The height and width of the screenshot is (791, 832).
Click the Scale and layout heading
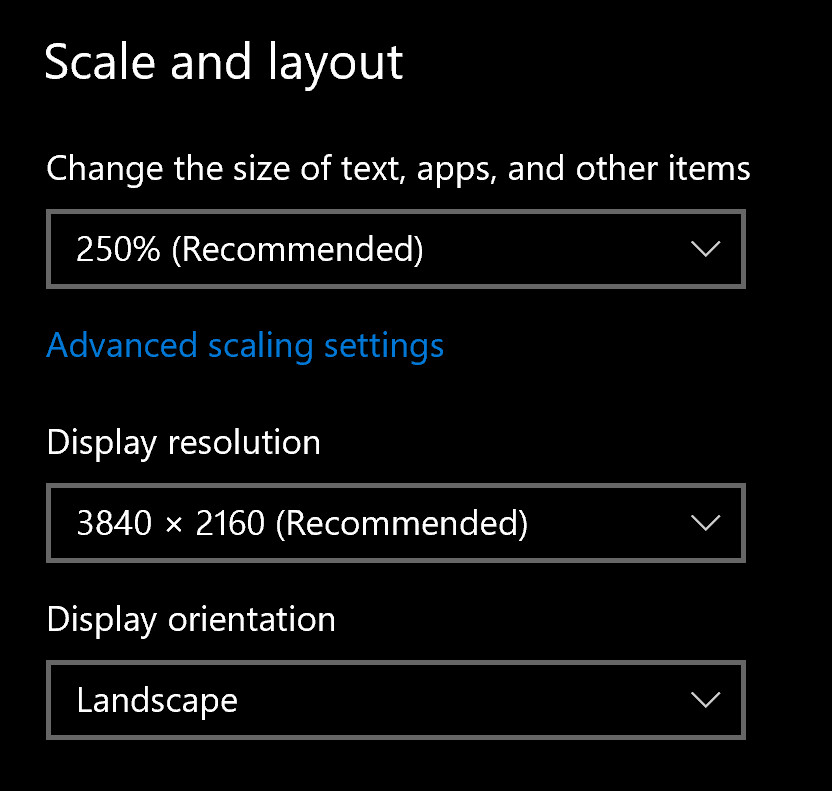224,62
